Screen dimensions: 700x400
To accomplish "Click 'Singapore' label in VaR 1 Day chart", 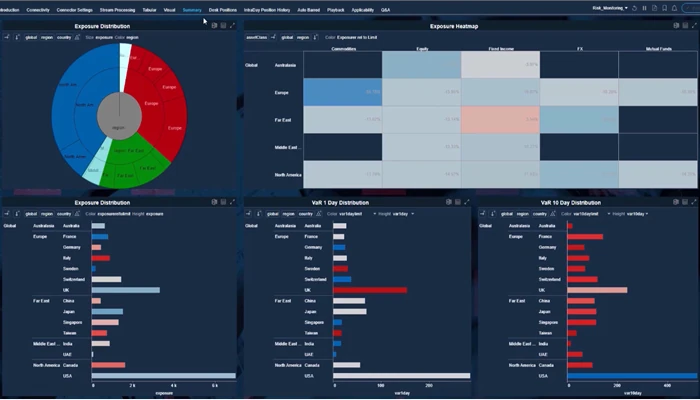I will (314, 322).
